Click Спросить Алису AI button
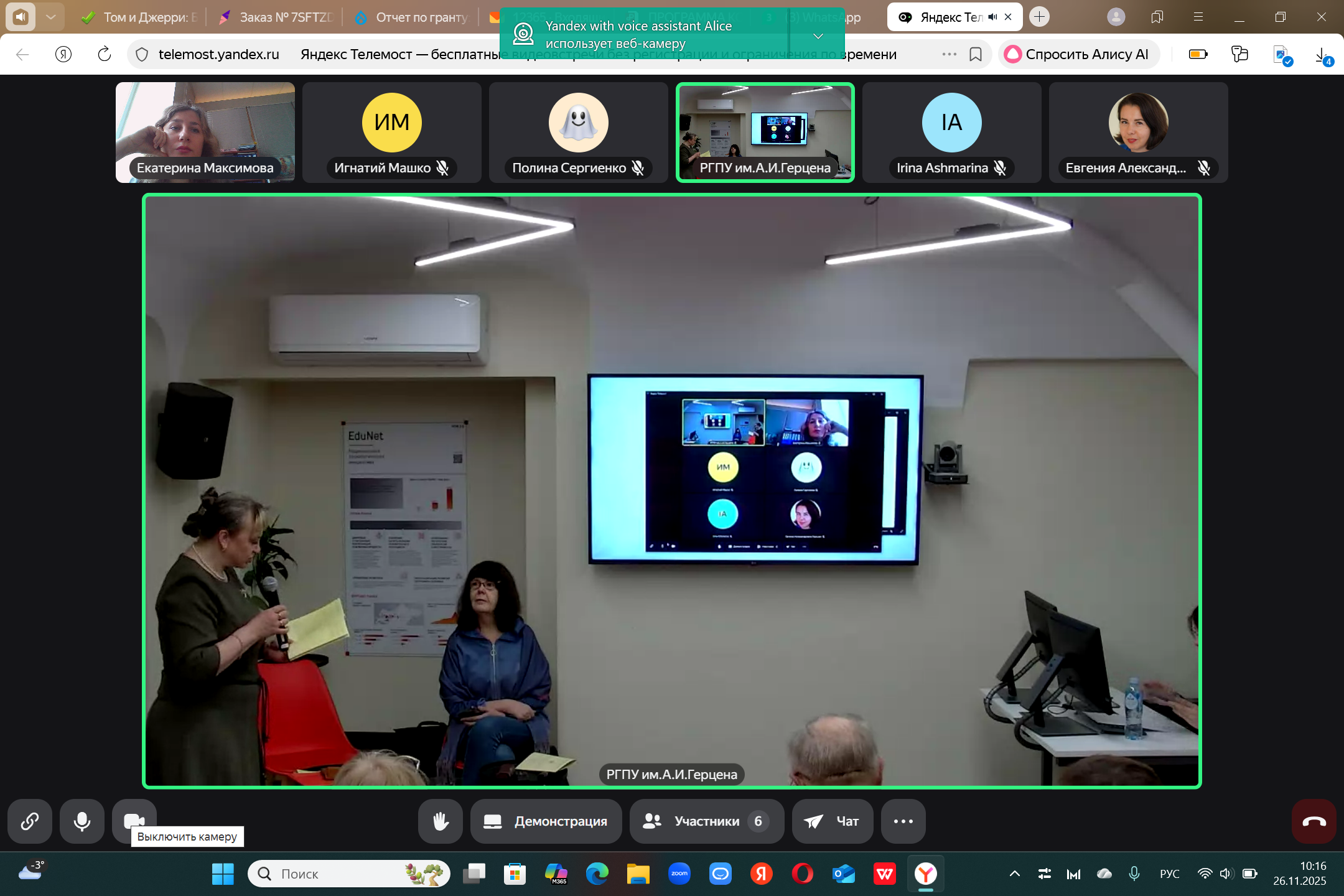This screenshot has width=1344, height=896. [1078, 55]
